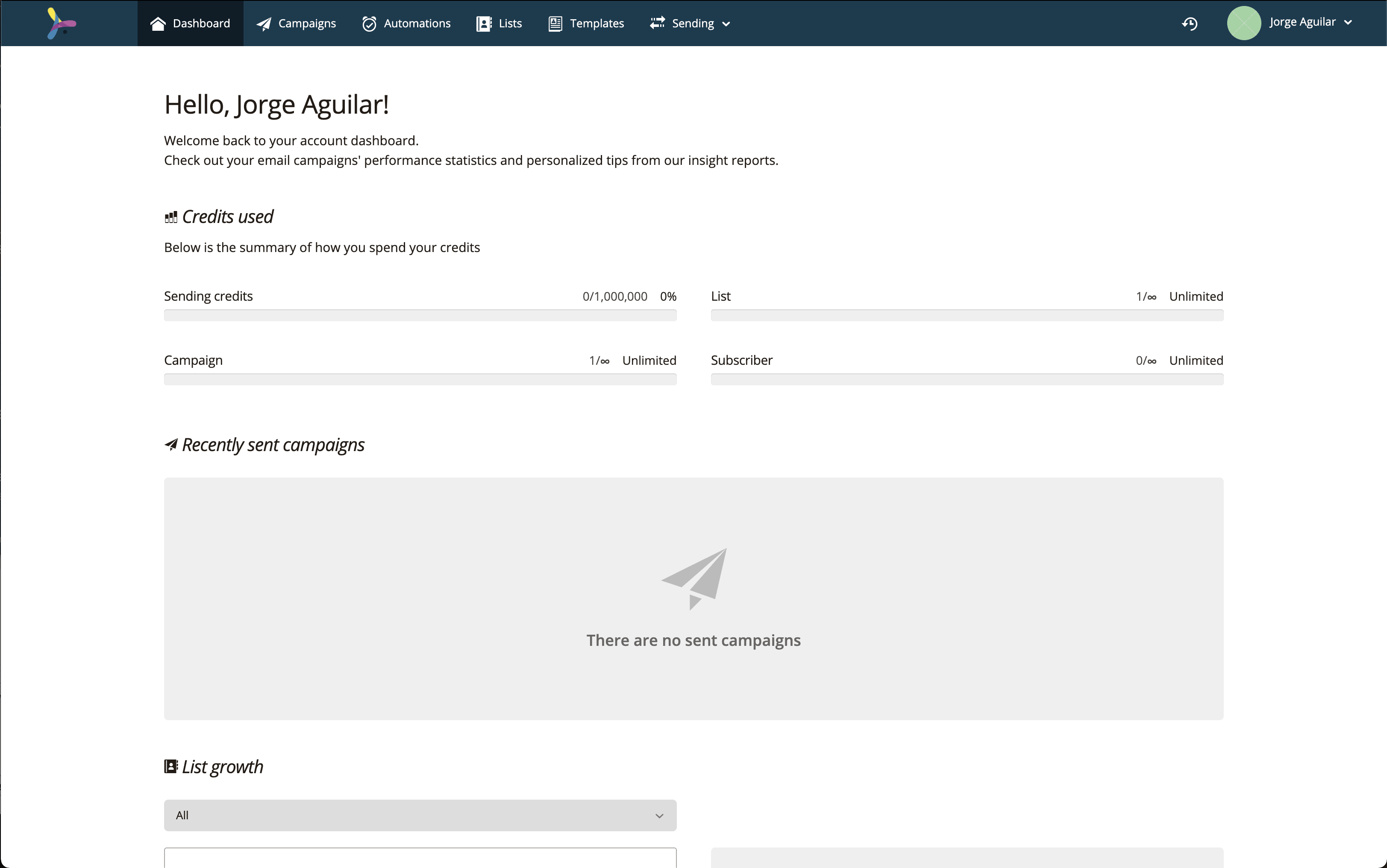Click the Hello, Jorge Aguilar! heading
This screenshot has height=868, width=1387.
point(277,105)
